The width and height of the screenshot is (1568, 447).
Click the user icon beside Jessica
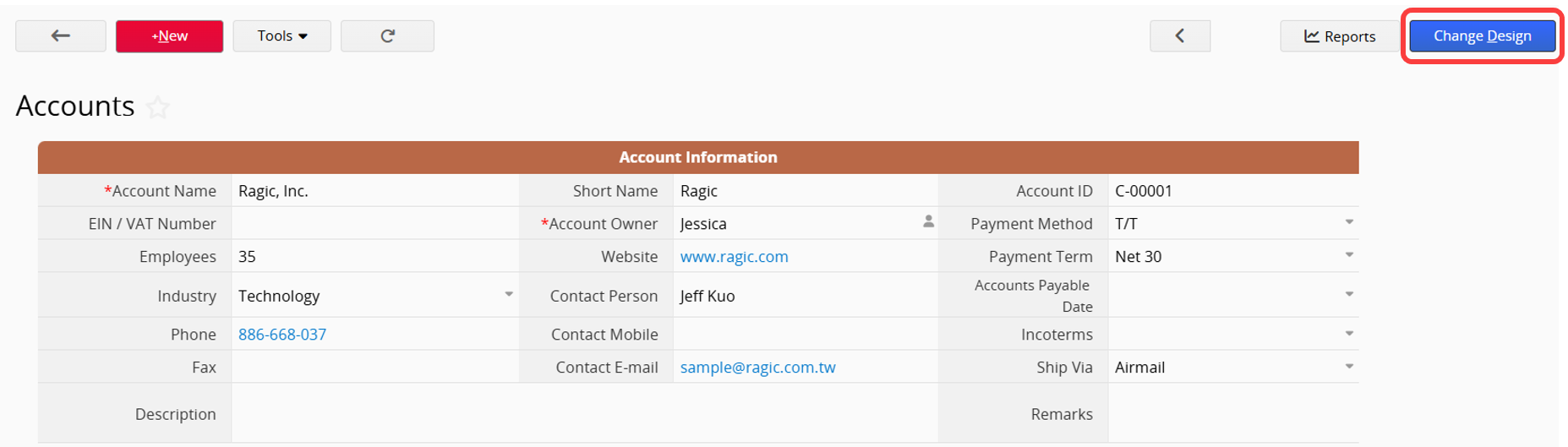pos(928,221)
